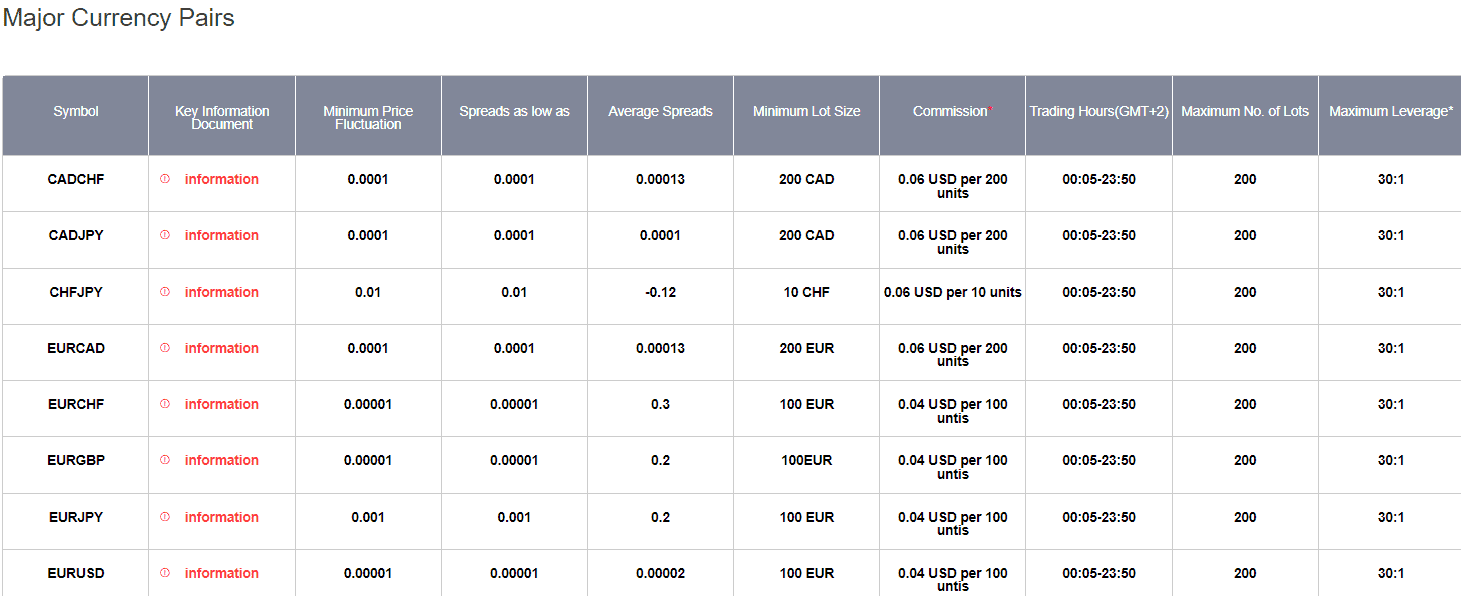Viewport: 1461px width, 596px height.
Task: Click the Key Information Document column header
Action: coord(222,115)
